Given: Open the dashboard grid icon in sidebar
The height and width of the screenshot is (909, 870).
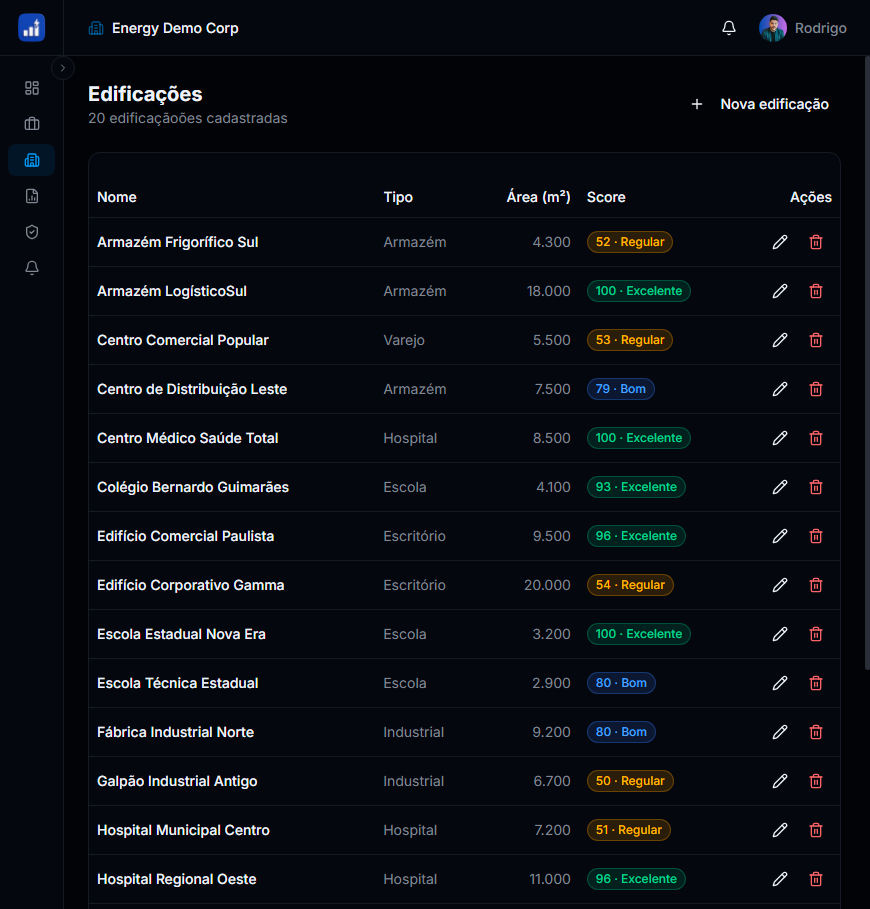Looking at the screenshot, I should 31,88.
